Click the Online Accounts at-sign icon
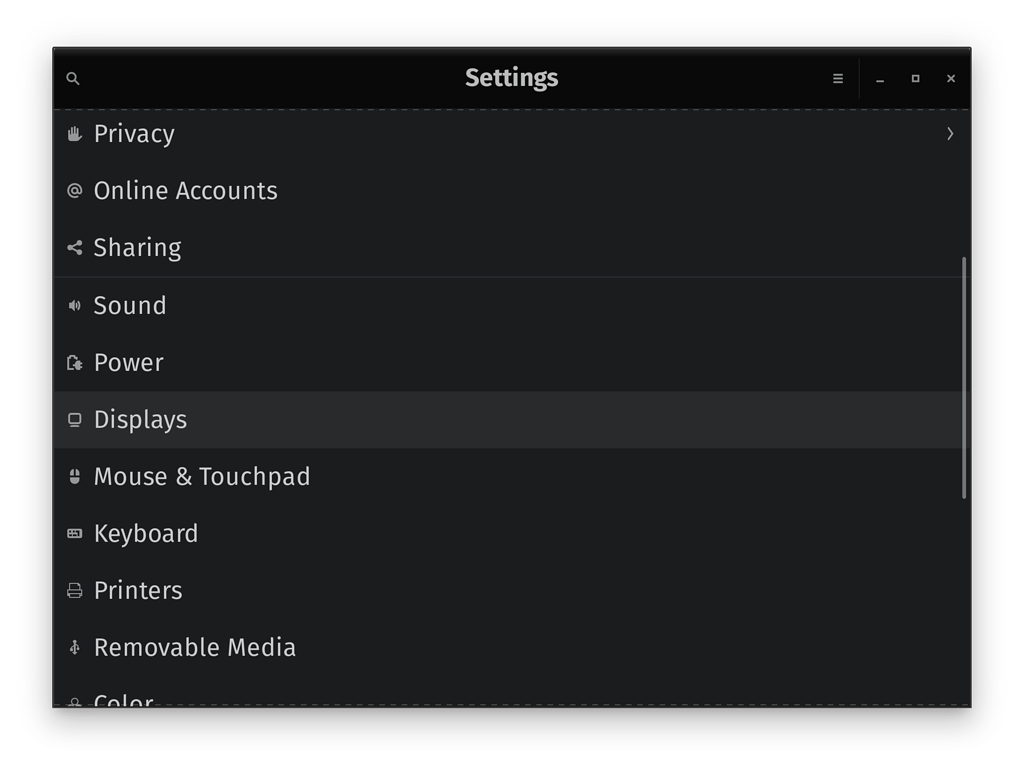 pos(74,191)
